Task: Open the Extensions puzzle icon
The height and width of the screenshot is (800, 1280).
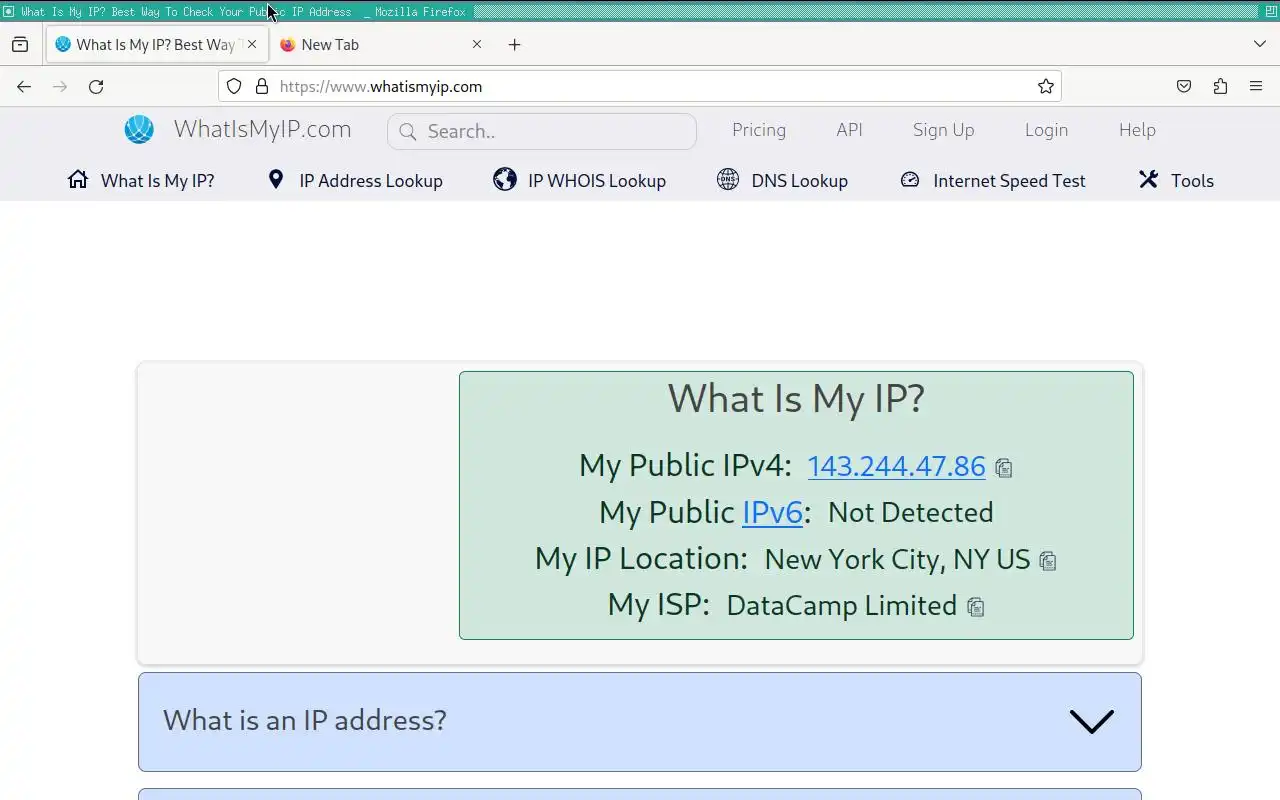Action: tap(1220, 86)
